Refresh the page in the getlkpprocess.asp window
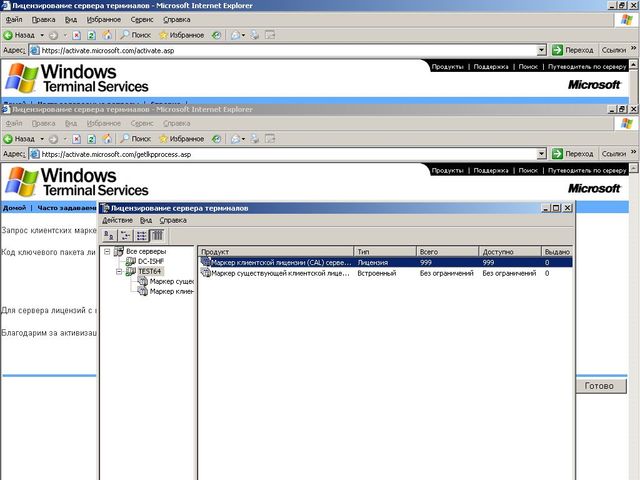This screenshot has height=480, width=640. tap(91, 139)
